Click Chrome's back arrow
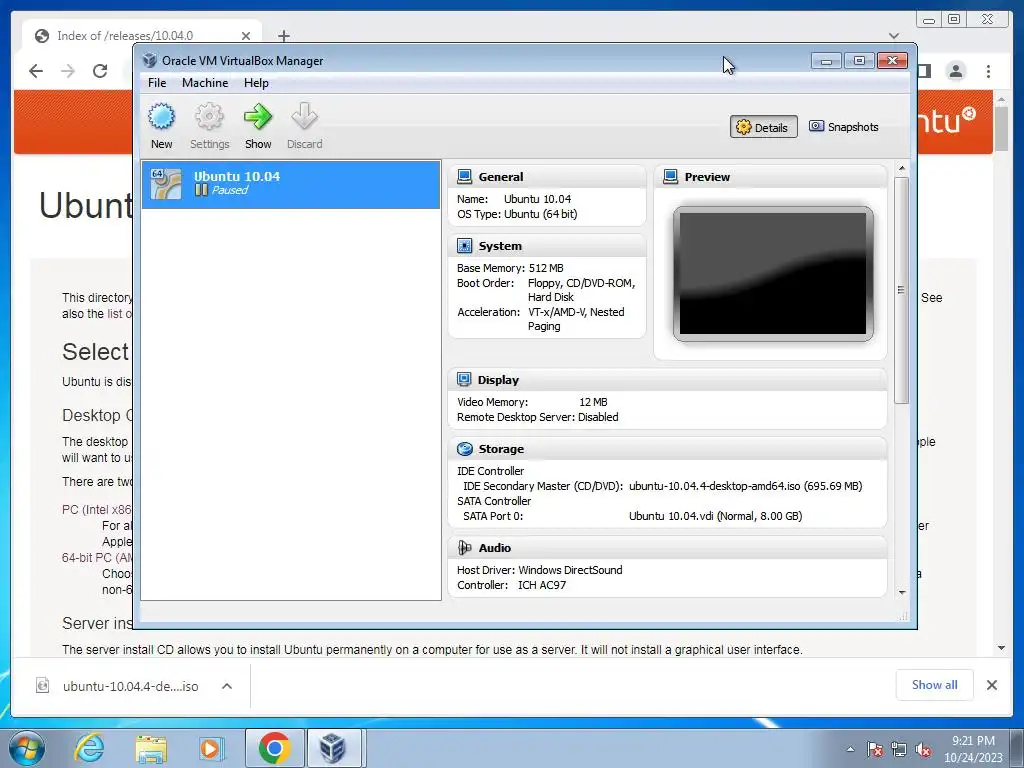The height and width of the screenshot is (768, 1024). pos(36,71)
